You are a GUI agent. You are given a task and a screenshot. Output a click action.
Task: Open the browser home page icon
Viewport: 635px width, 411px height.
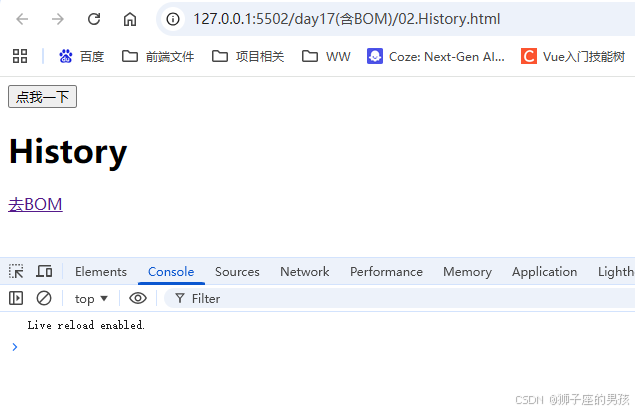pyautogui.click(x=130, y=19)
